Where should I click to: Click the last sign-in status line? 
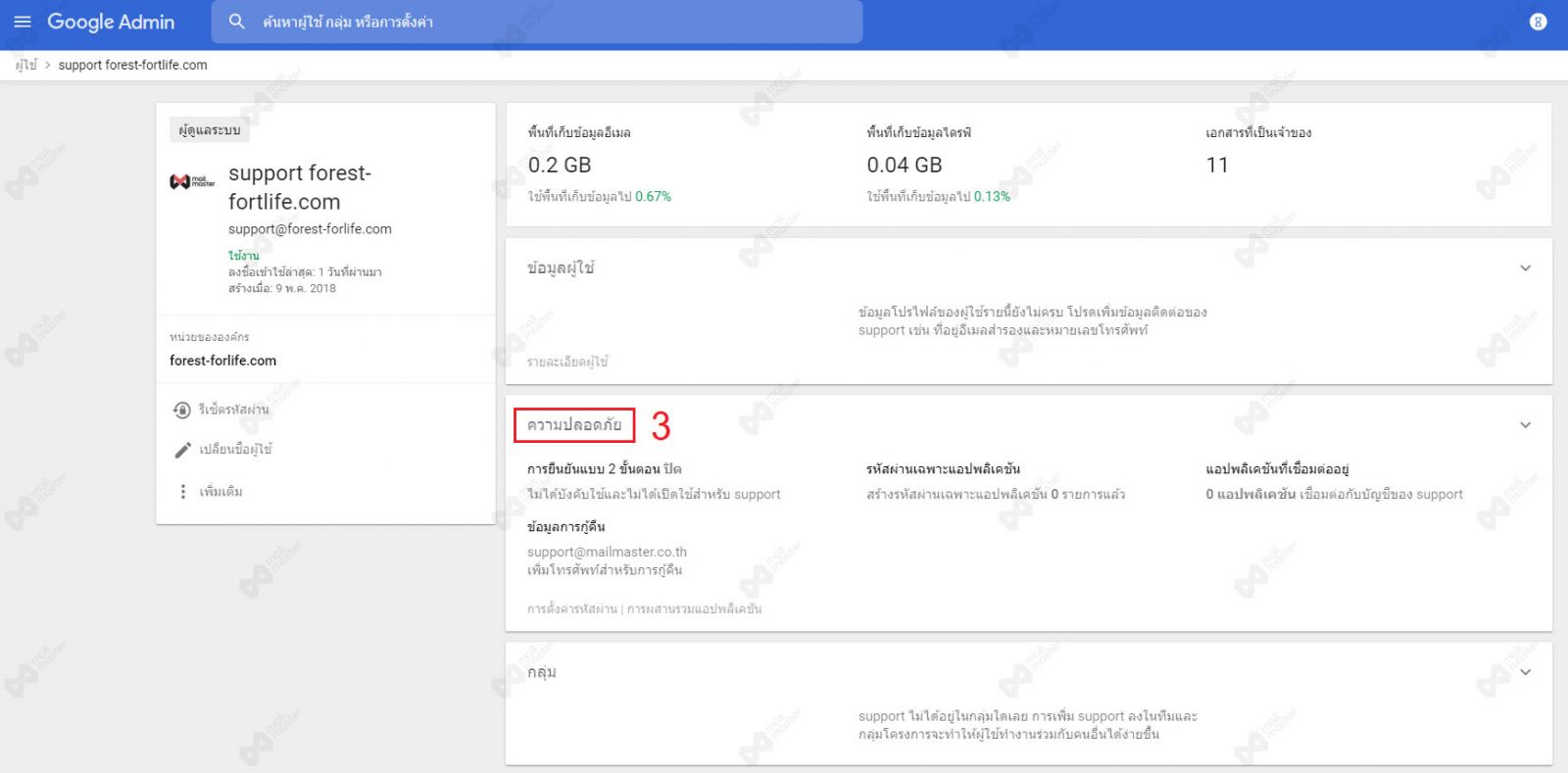tap(305, 271)
